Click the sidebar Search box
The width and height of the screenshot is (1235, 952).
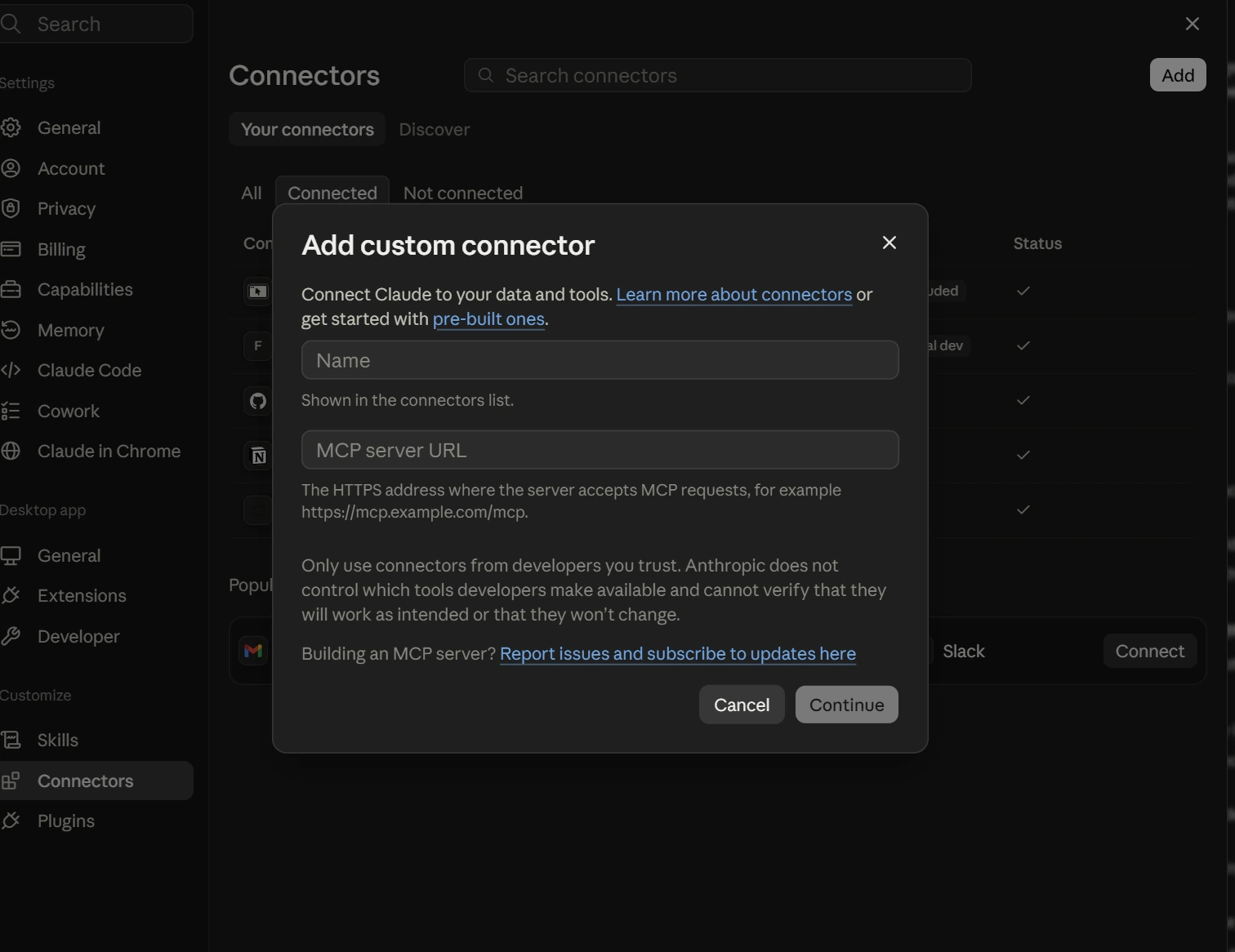(x=96, y=24)
